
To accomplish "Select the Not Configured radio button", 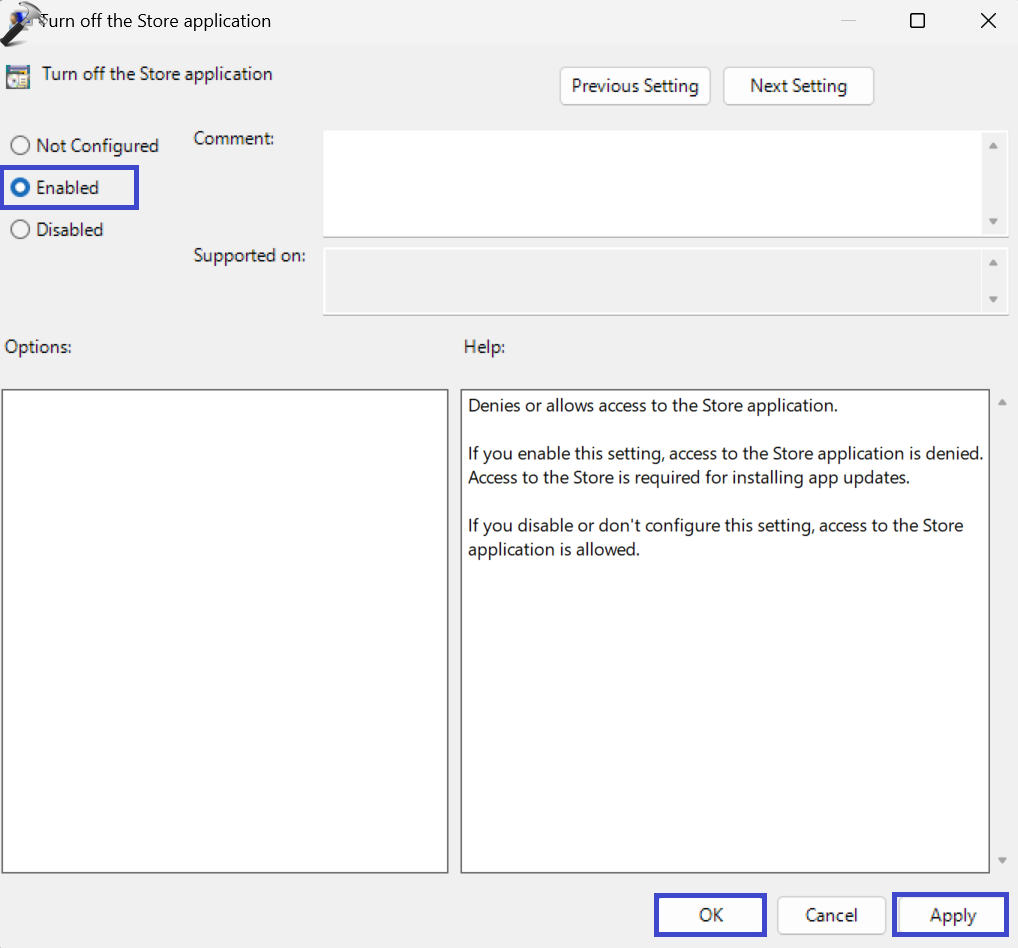I will (x=20, y=146).
